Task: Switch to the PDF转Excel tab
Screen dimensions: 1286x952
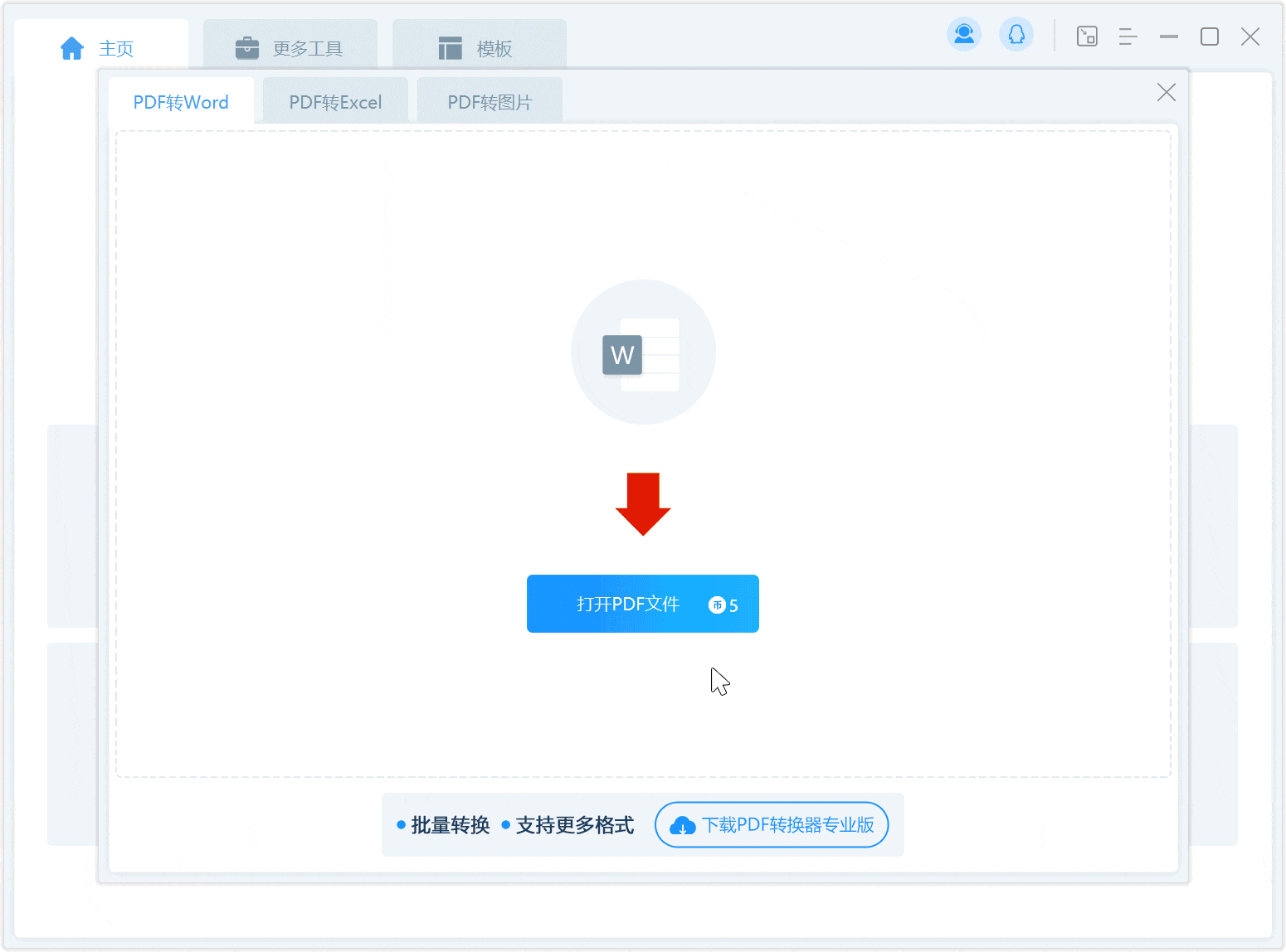Action: 335,100
